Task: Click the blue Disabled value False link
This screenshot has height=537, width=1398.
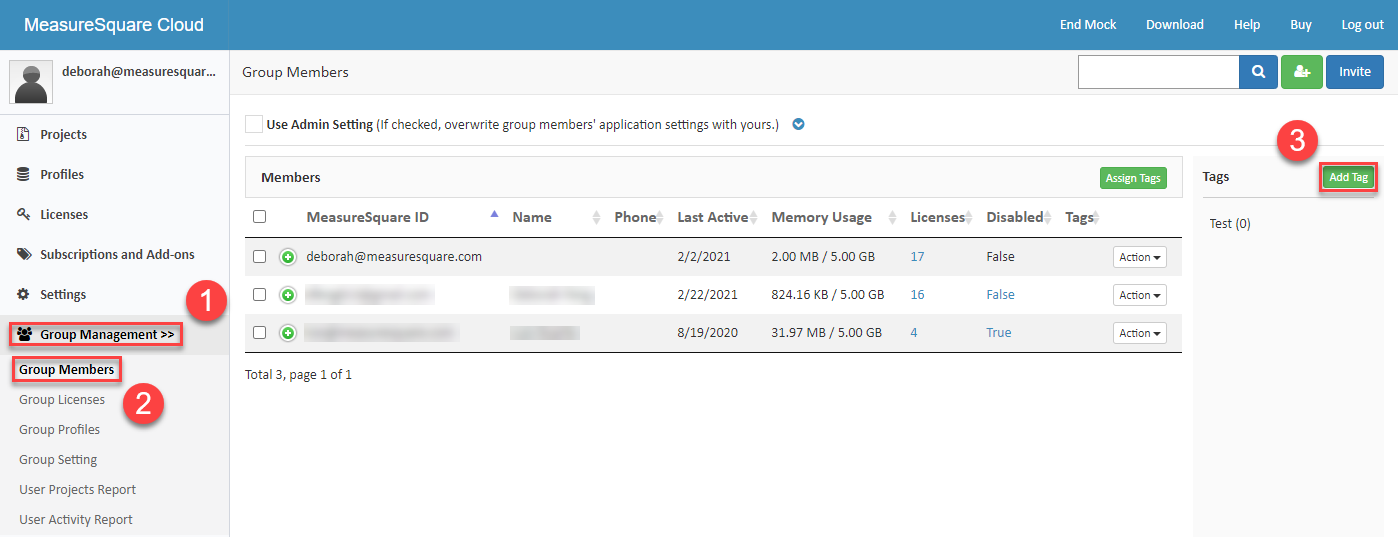Action: tap(1000, 295)
